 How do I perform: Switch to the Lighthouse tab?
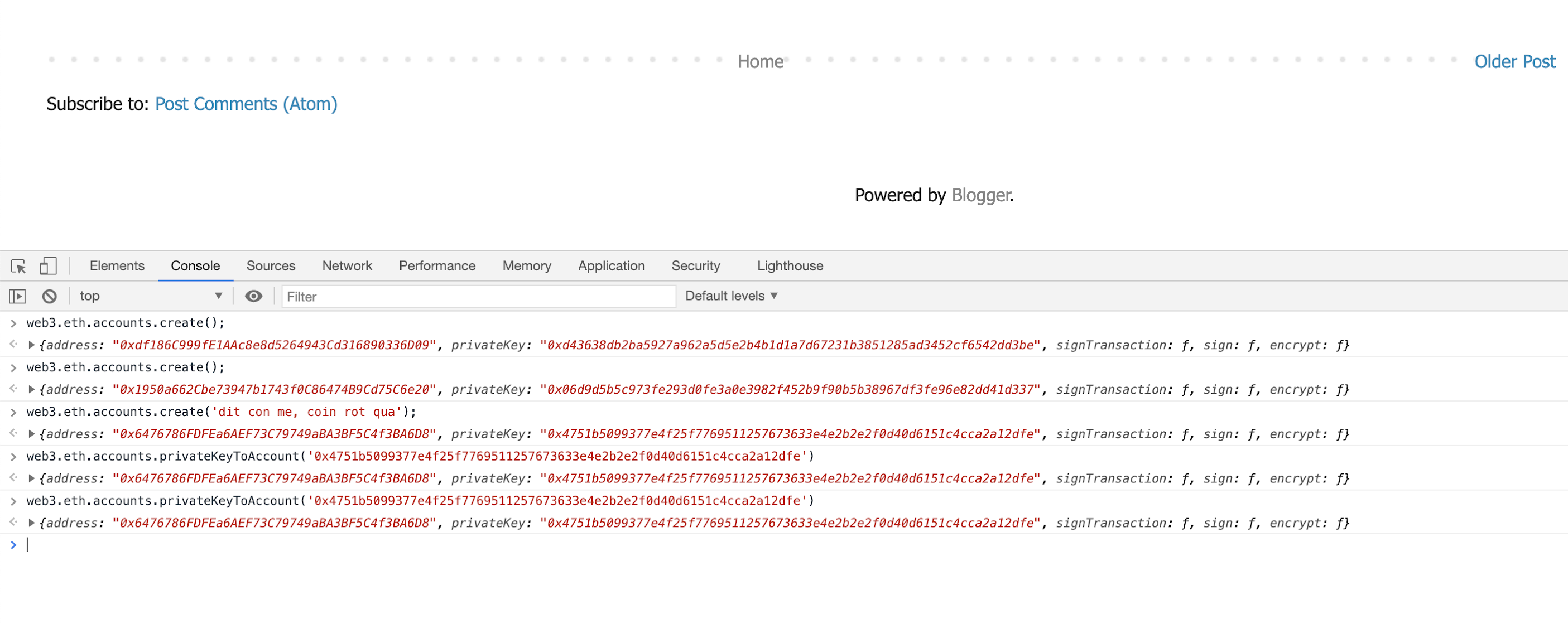pos(790,266)
